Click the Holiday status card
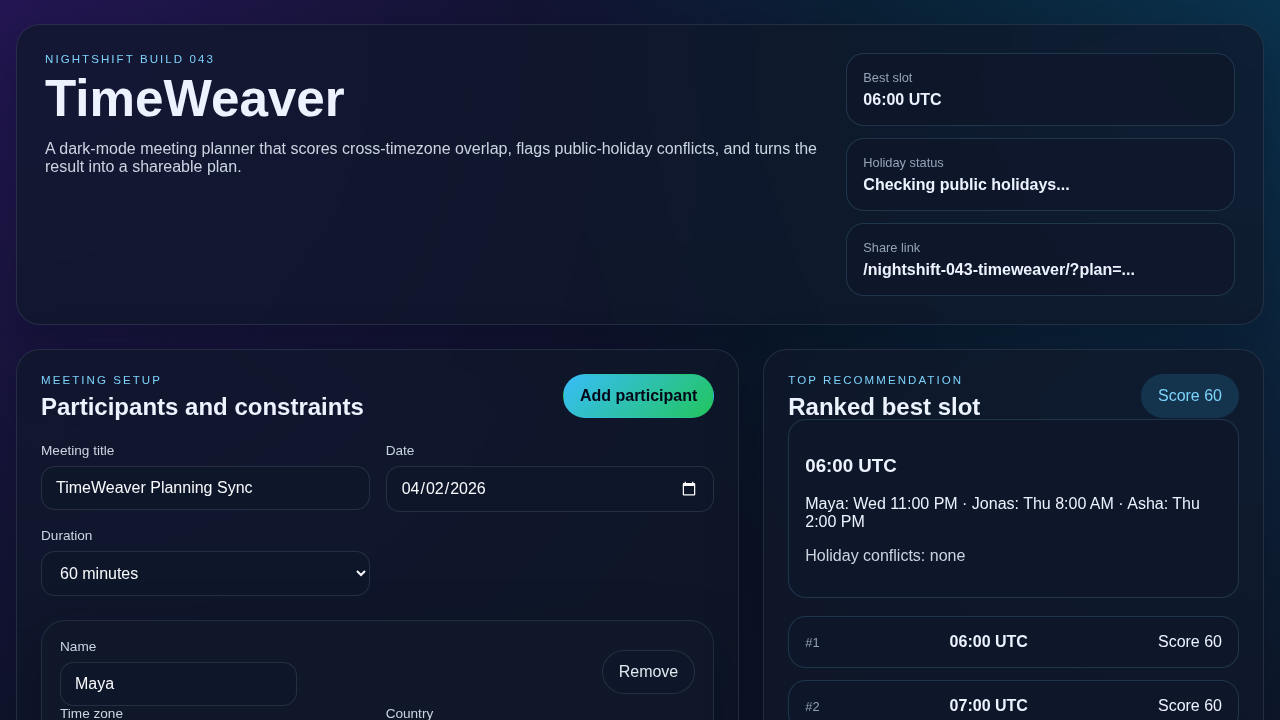This screenshot has width=1280, height=720. [x=1040, y=174]
